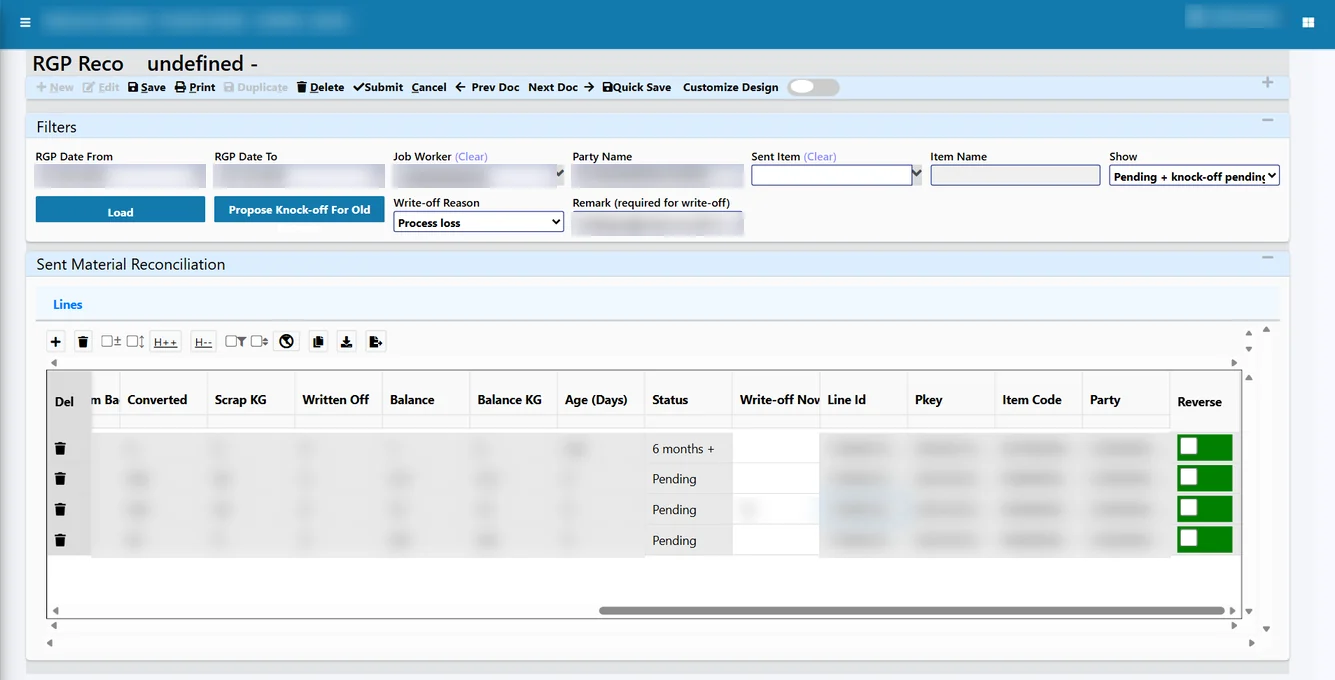This screenshot has height=680, width=1335.
Task: Open the hamburger menu in the header
Action: click(x=25, y=22)
